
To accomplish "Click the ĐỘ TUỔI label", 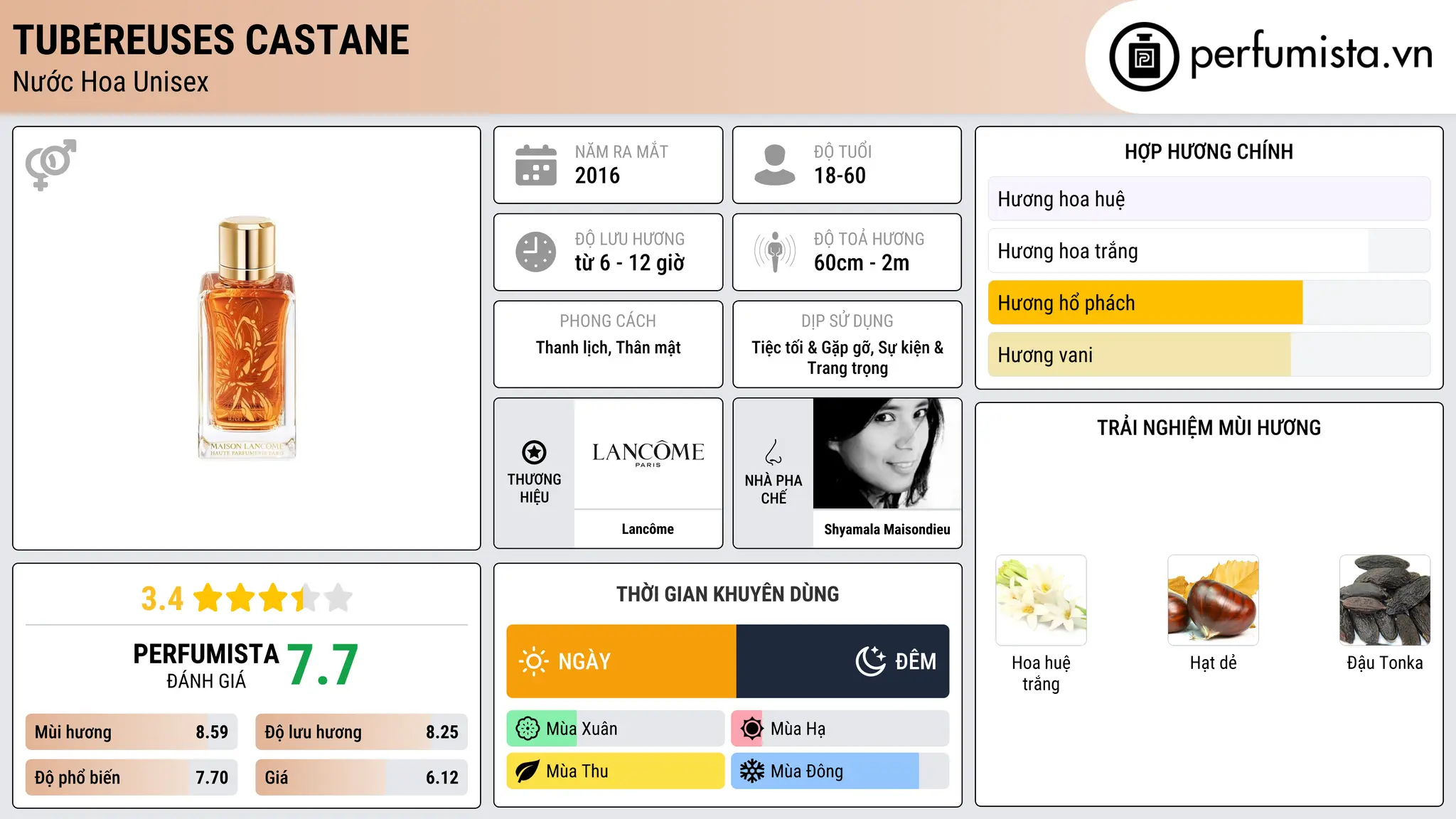I will tap(843, 152).
